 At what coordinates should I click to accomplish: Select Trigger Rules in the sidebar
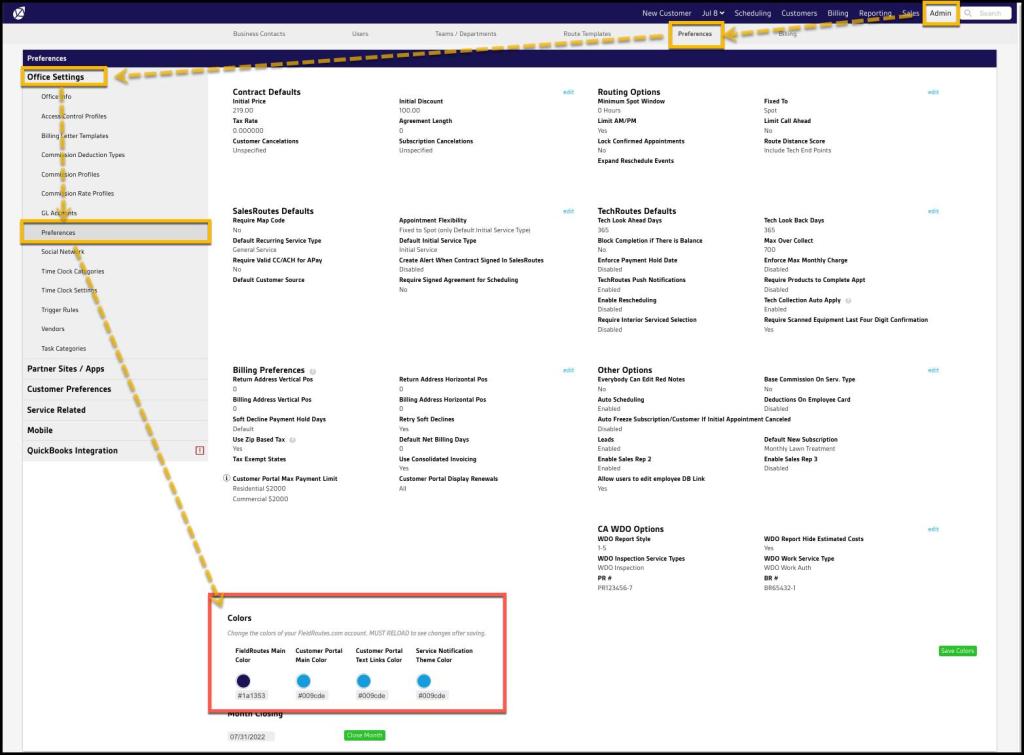(59, 310)
